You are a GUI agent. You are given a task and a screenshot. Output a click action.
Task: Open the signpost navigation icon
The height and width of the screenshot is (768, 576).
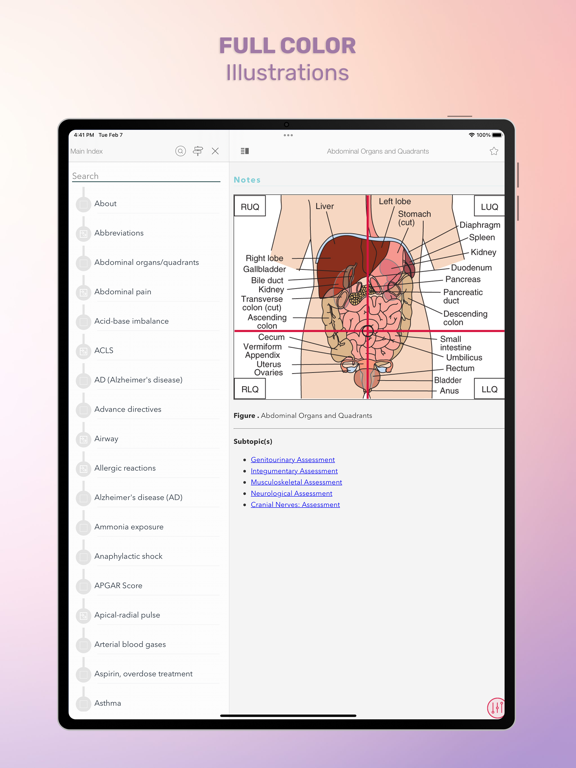pyautogui.click(x=198, y=151)
